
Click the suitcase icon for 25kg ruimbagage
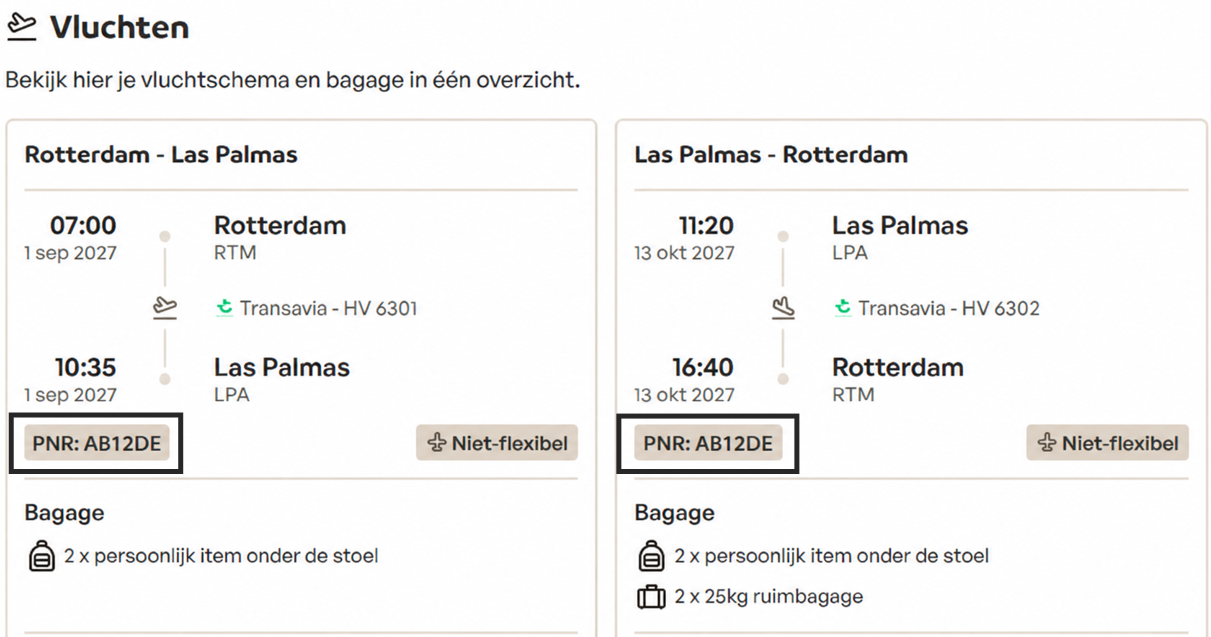(x=651, y=598)
